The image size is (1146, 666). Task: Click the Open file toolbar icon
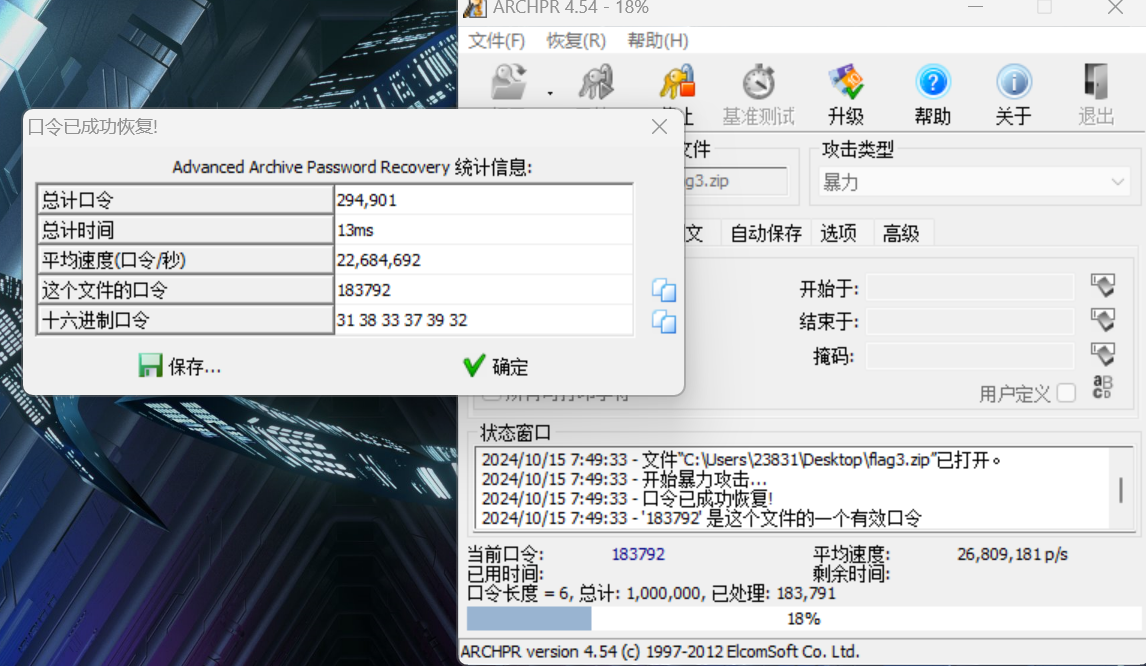click(x=509, y=82)
